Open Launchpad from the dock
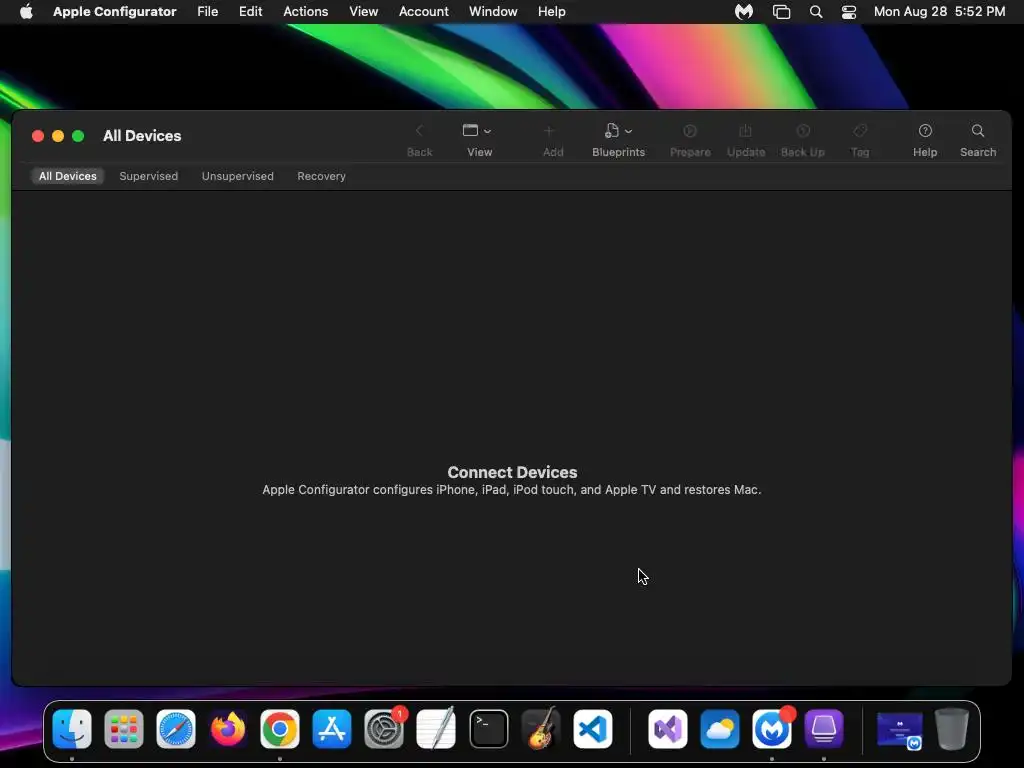This screenshot has height=768, width=1024. (124, 728)
